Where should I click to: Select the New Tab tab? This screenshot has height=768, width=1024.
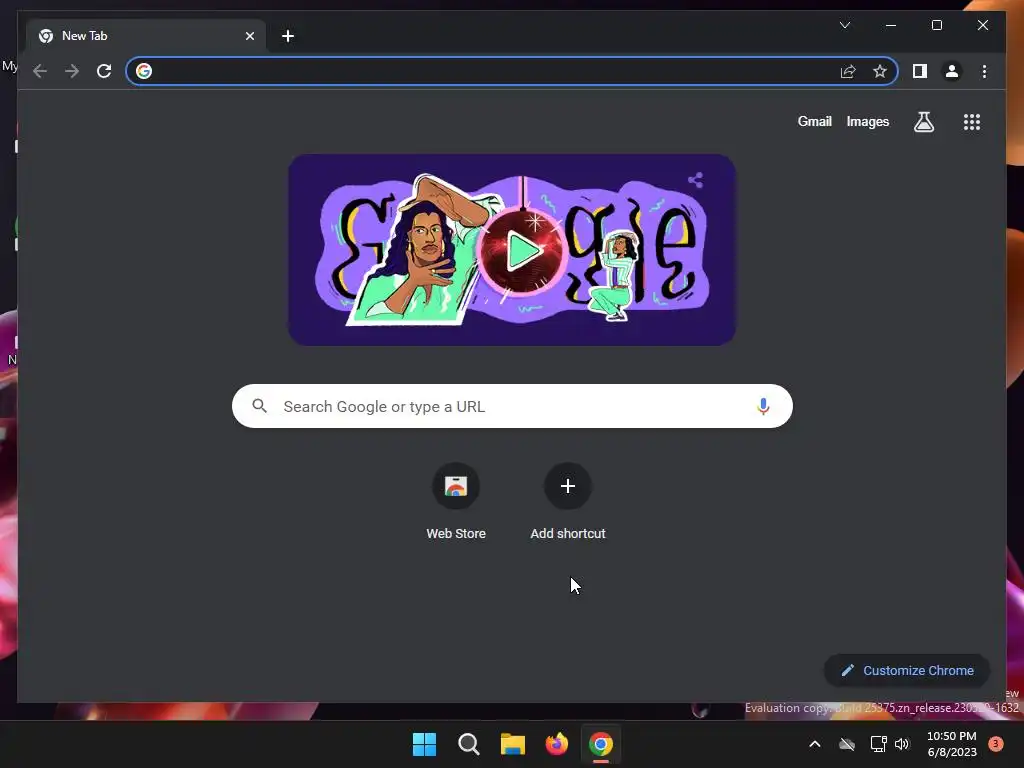tap(146, 36)
